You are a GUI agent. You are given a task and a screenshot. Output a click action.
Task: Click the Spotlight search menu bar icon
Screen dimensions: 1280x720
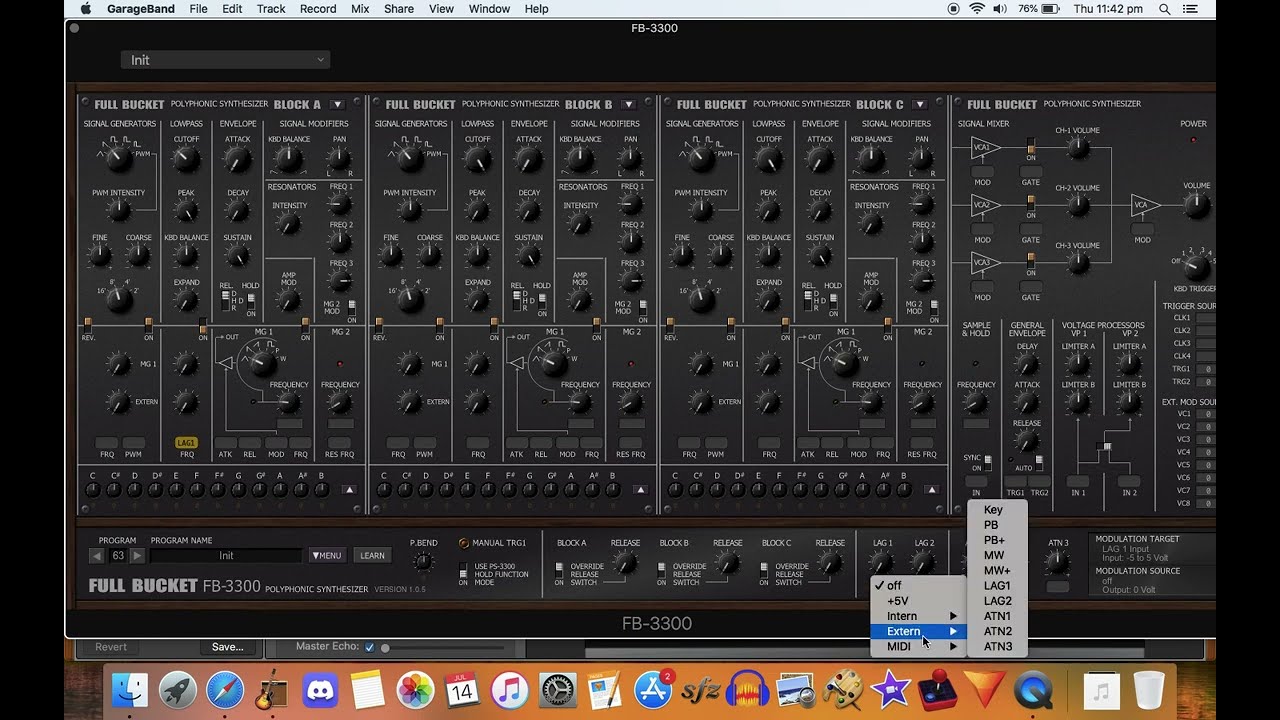[x=1164, y=9]
